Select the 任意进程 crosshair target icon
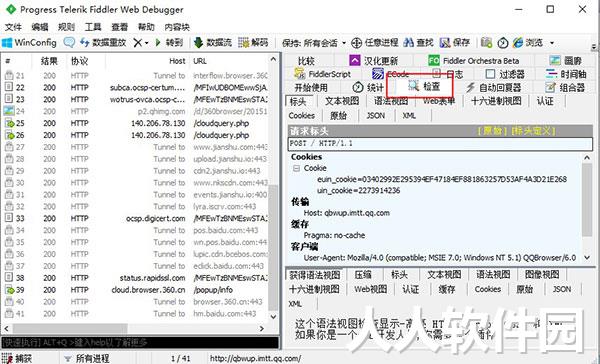 (x=356, y=43)
